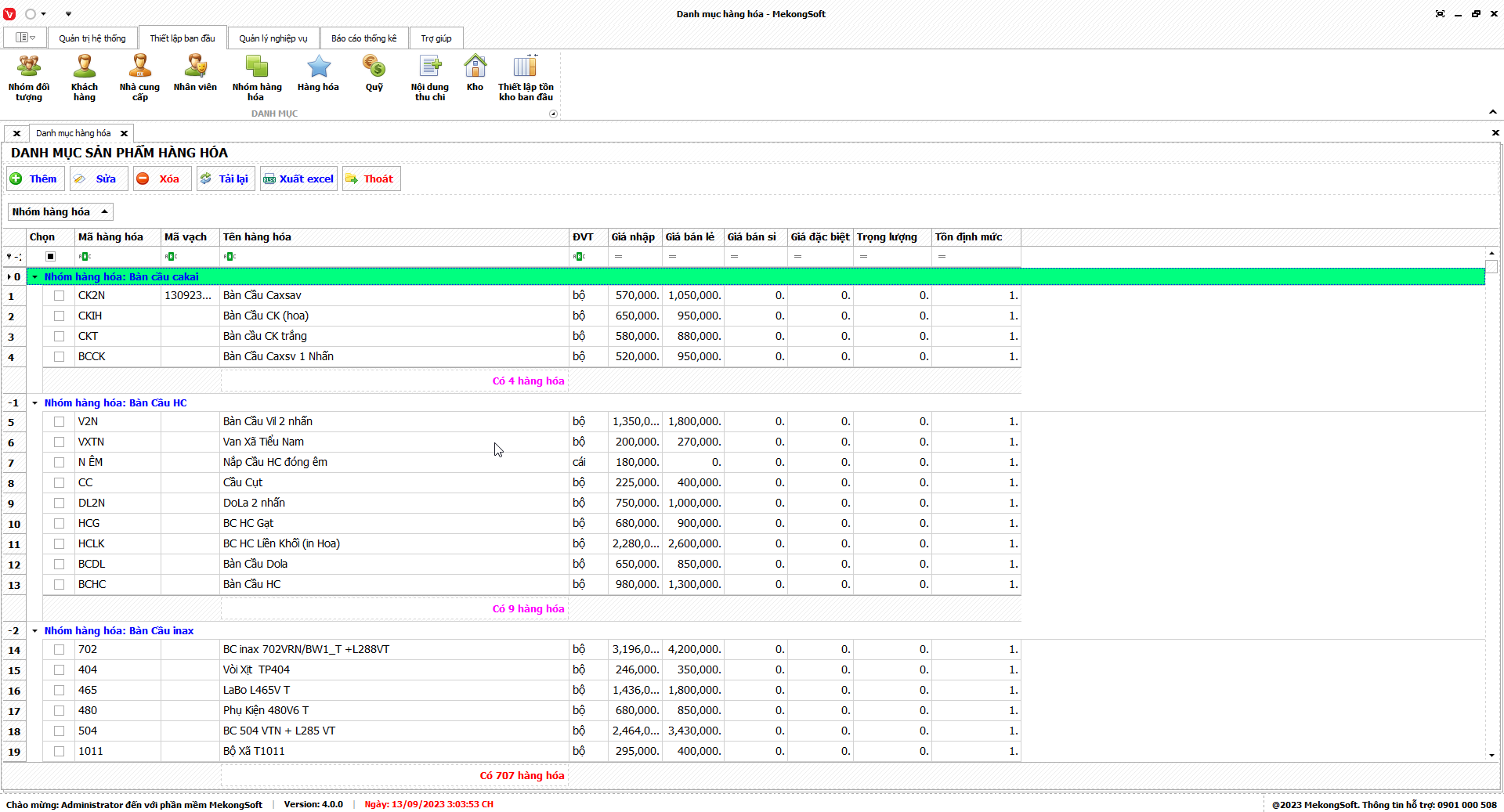This screenshot has height=812, width=1504.
Task: Tick the checkbox for item CK2N
Action: [x=59, y=296]
